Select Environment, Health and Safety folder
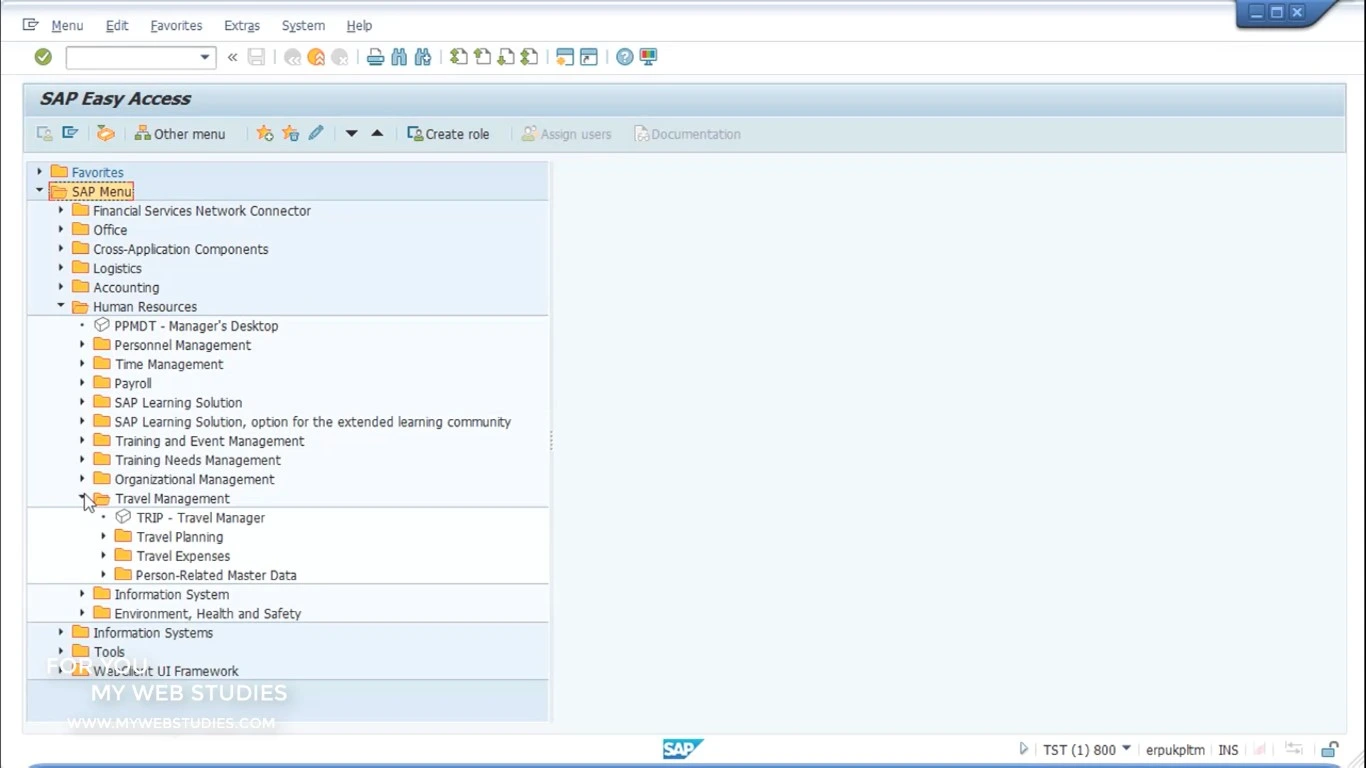 click(x=208, y=614)
